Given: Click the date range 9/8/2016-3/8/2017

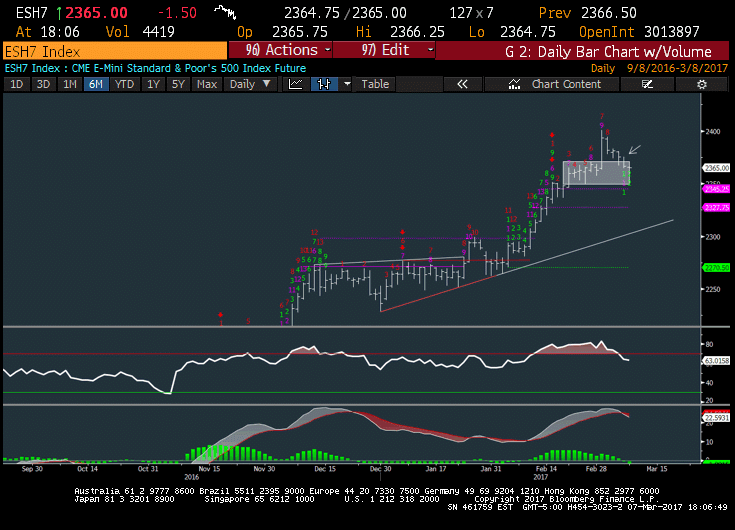Looking at the screenshot, I should pyautogui.click(x=677, y=68).
